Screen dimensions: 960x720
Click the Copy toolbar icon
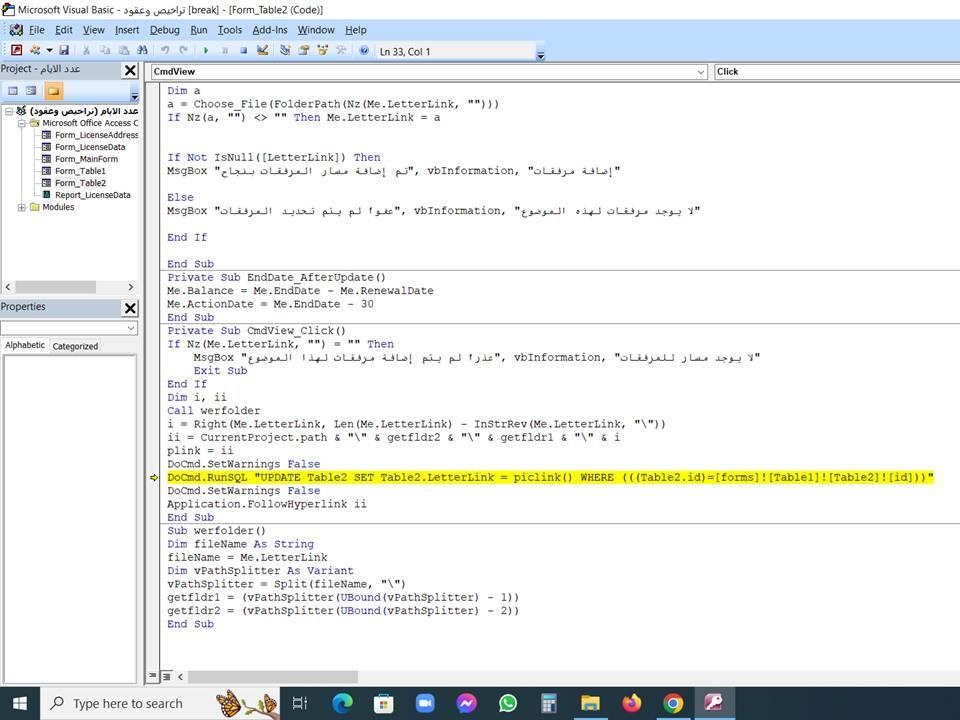(x=105, y=50)
